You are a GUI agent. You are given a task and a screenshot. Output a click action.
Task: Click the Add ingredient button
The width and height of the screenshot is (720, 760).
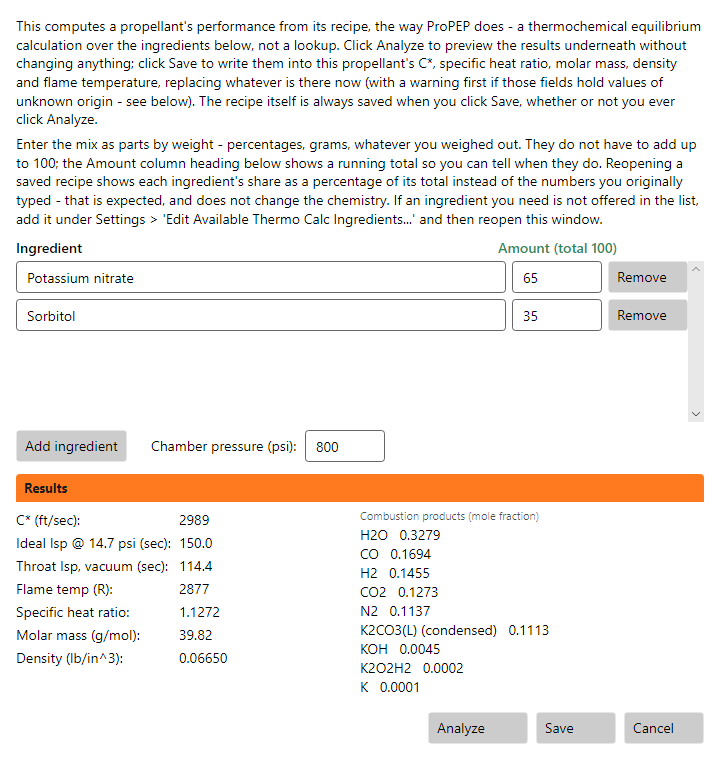point(71,446)
